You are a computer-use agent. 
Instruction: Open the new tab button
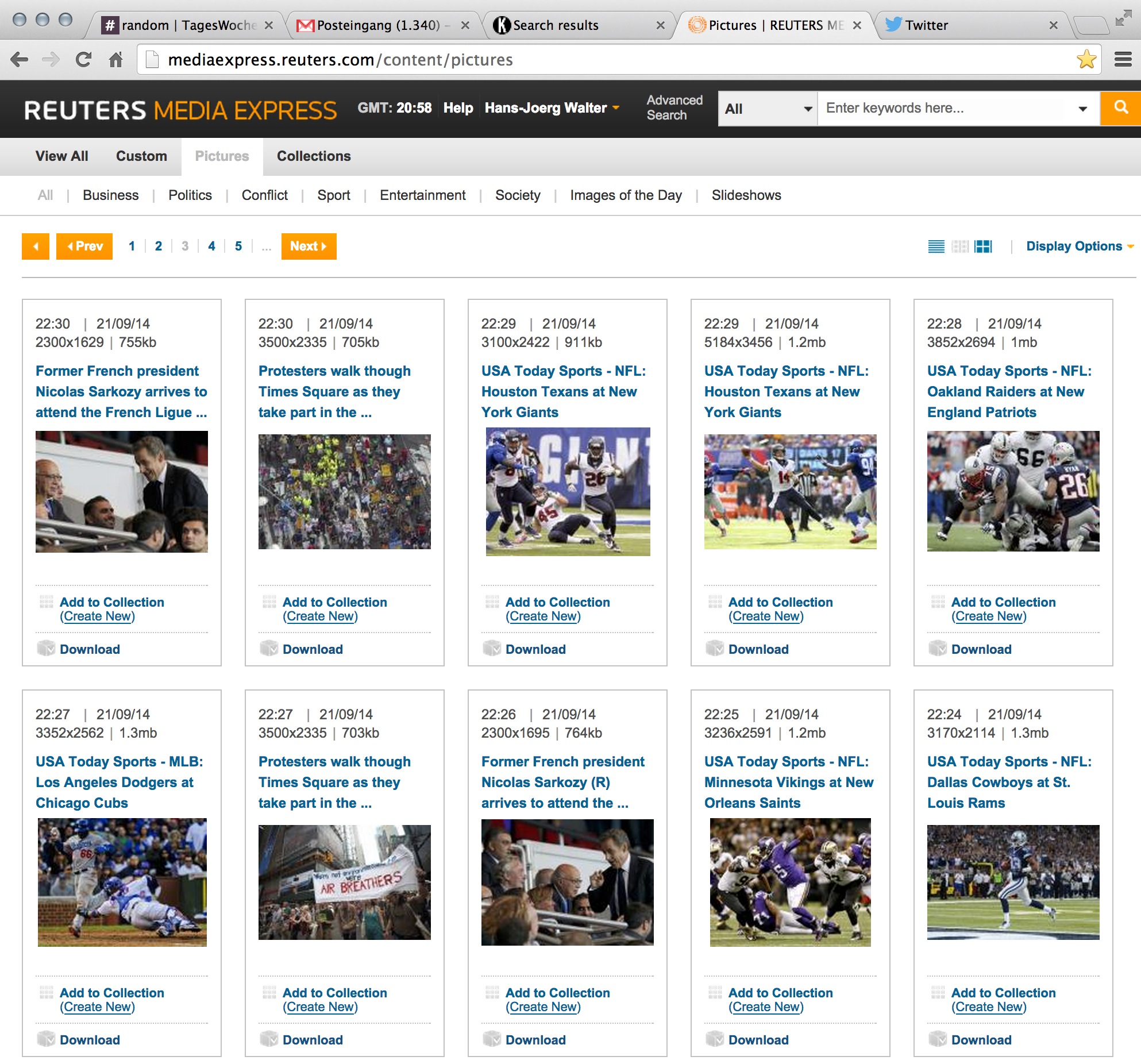[x=1090, y=25]
